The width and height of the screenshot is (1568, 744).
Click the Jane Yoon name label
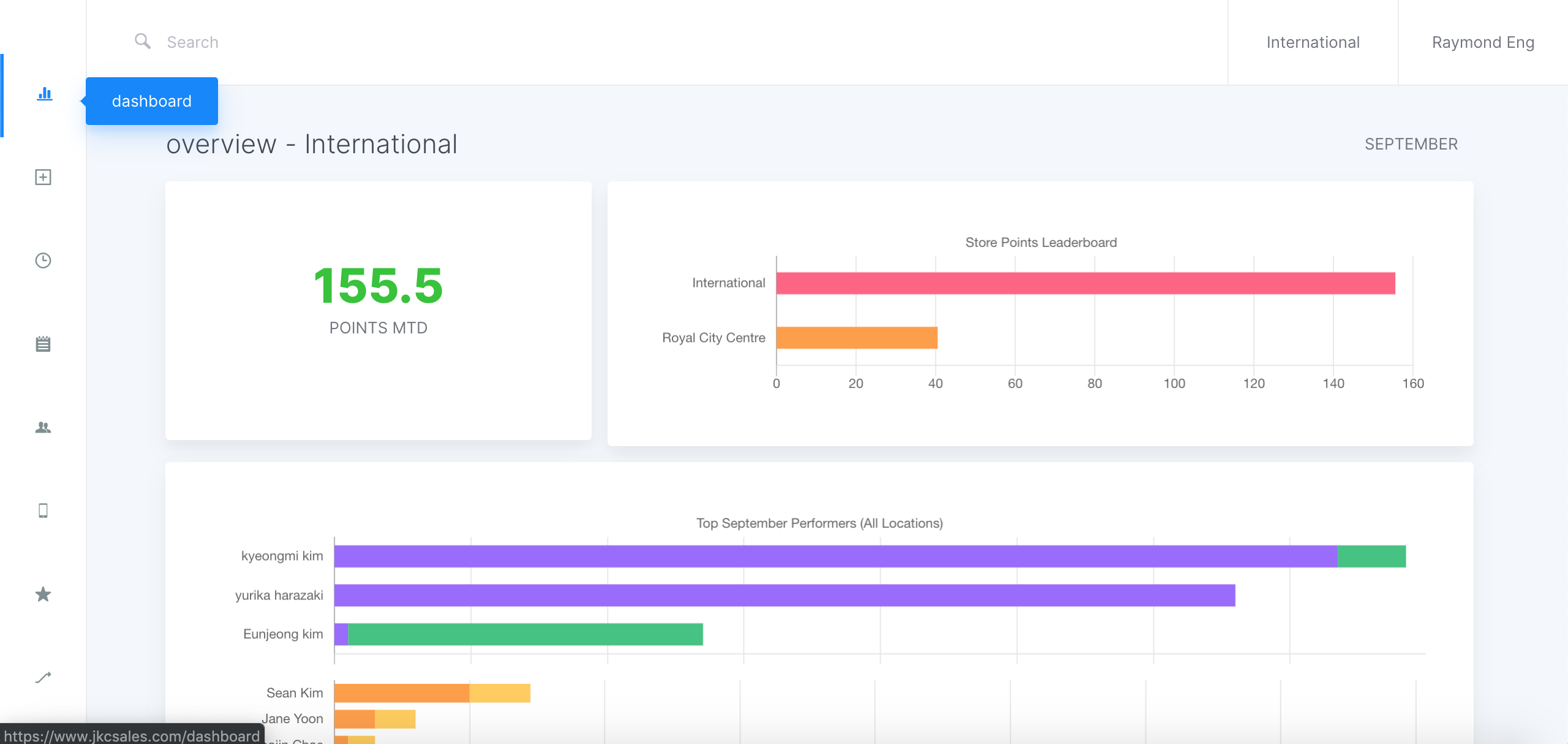coord(292,718)
